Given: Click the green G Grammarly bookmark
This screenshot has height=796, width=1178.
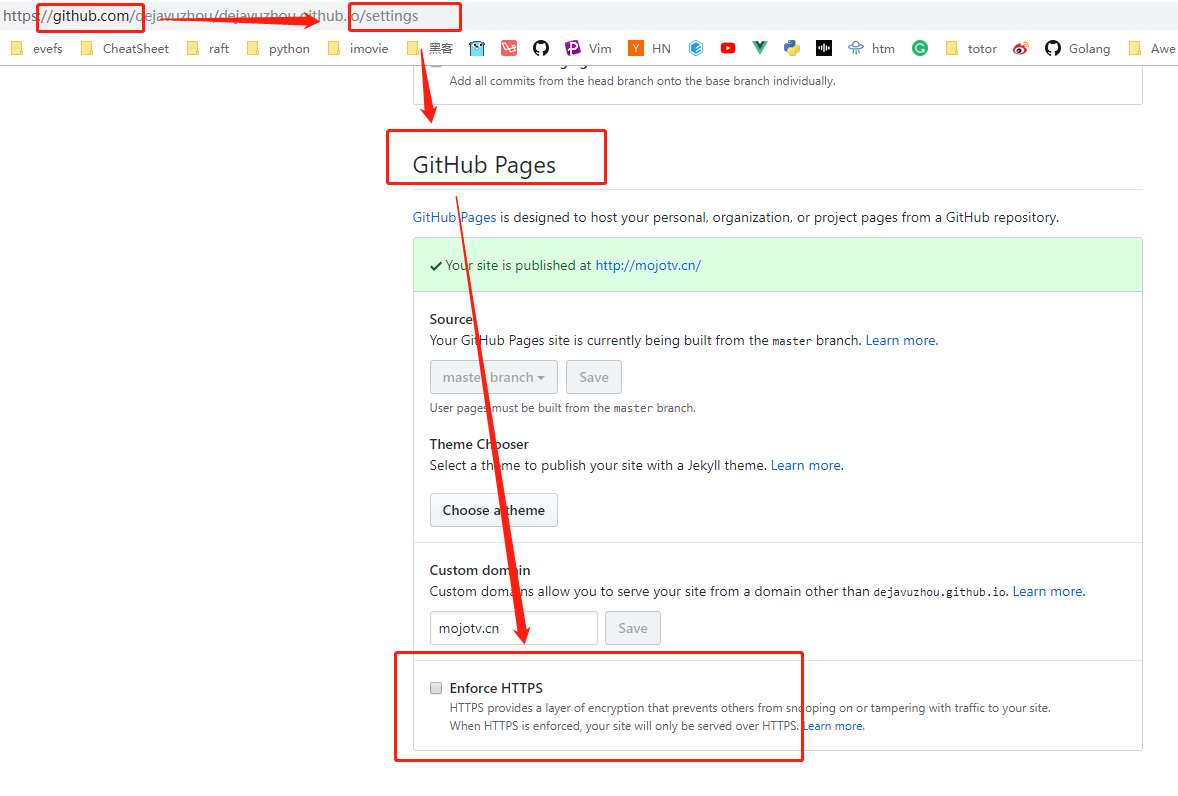Looking at the screenshot, I should point(920,49).
